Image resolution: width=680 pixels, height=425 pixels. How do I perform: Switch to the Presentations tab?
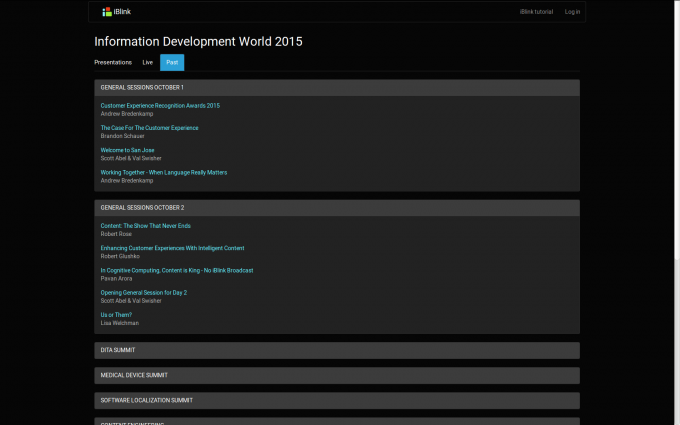click(113, 62)
